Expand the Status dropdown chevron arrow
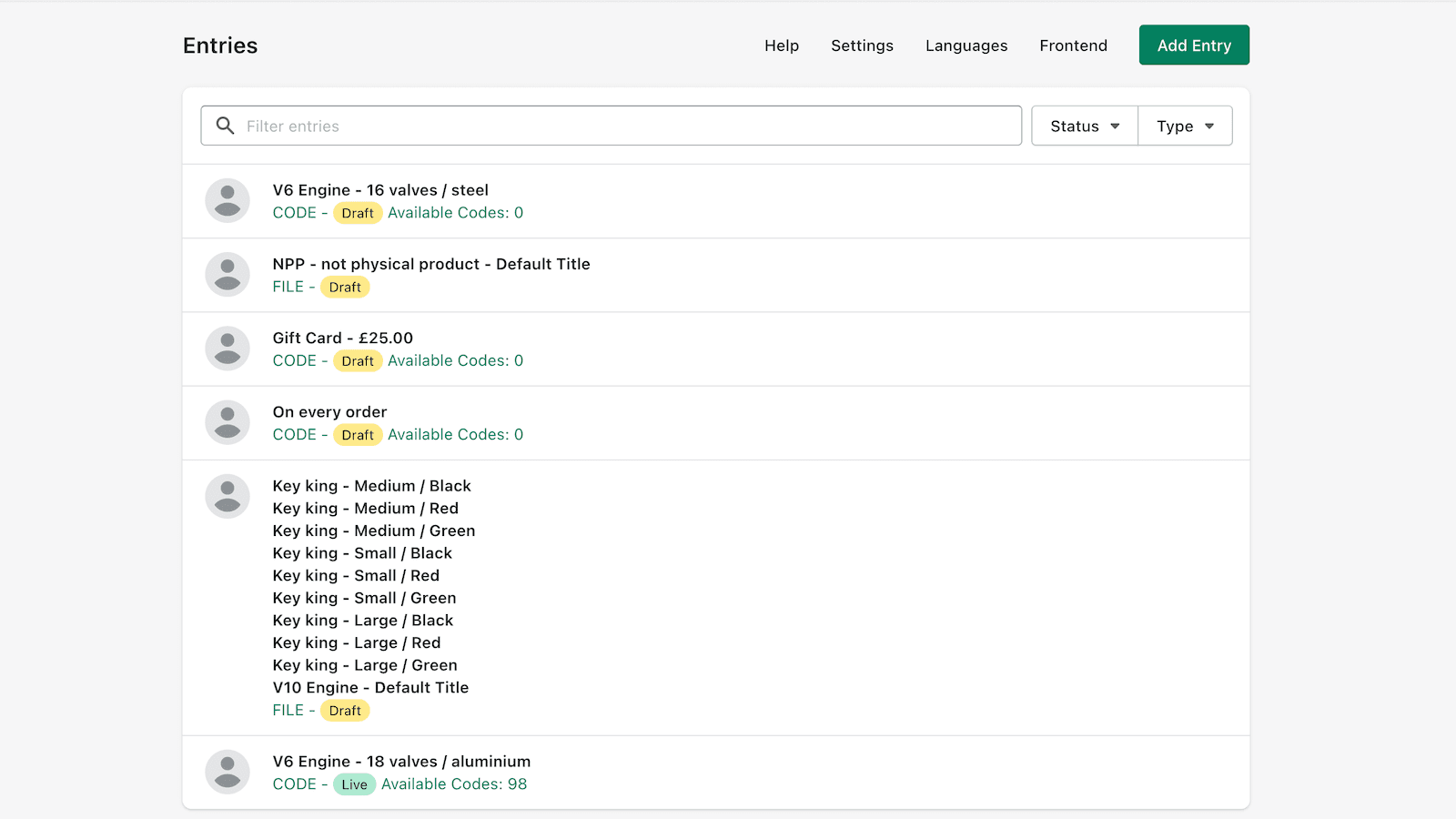Viewport: 1456px width, 819px height. [x=1115, y=126]
